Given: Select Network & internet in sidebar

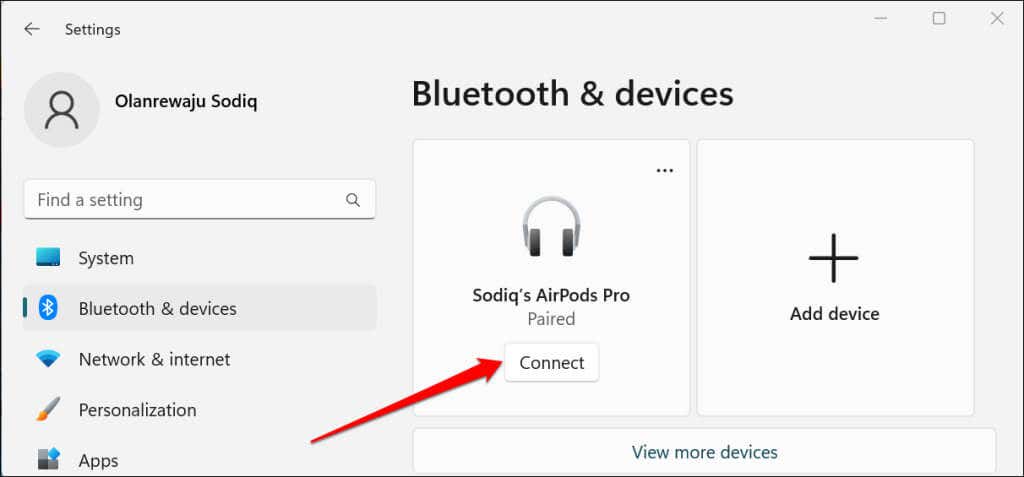Looking at the screenshot, I should 154,359.
